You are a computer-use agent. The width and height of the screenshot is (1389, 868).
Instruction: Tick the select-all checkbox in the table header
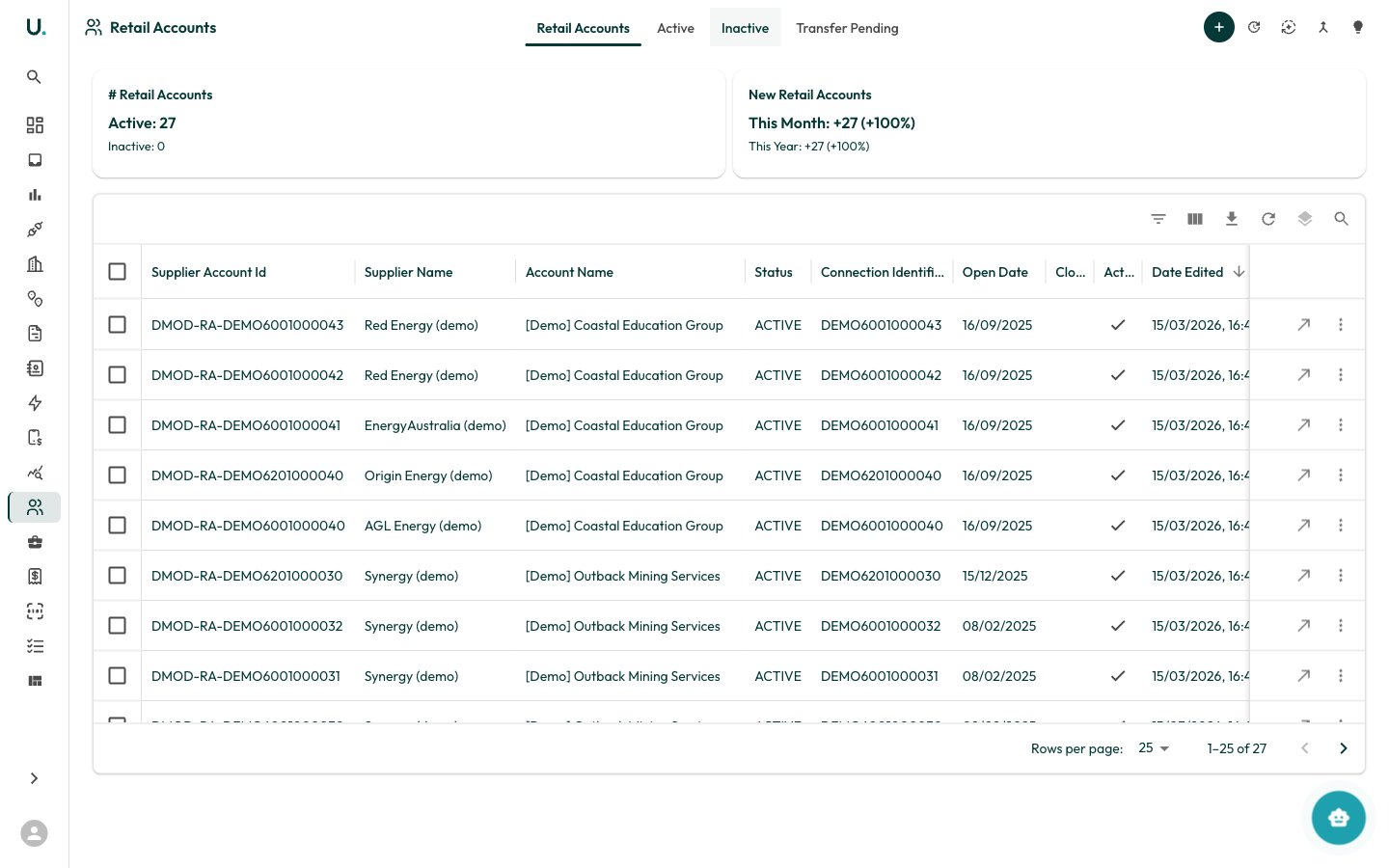coord(118,272)
